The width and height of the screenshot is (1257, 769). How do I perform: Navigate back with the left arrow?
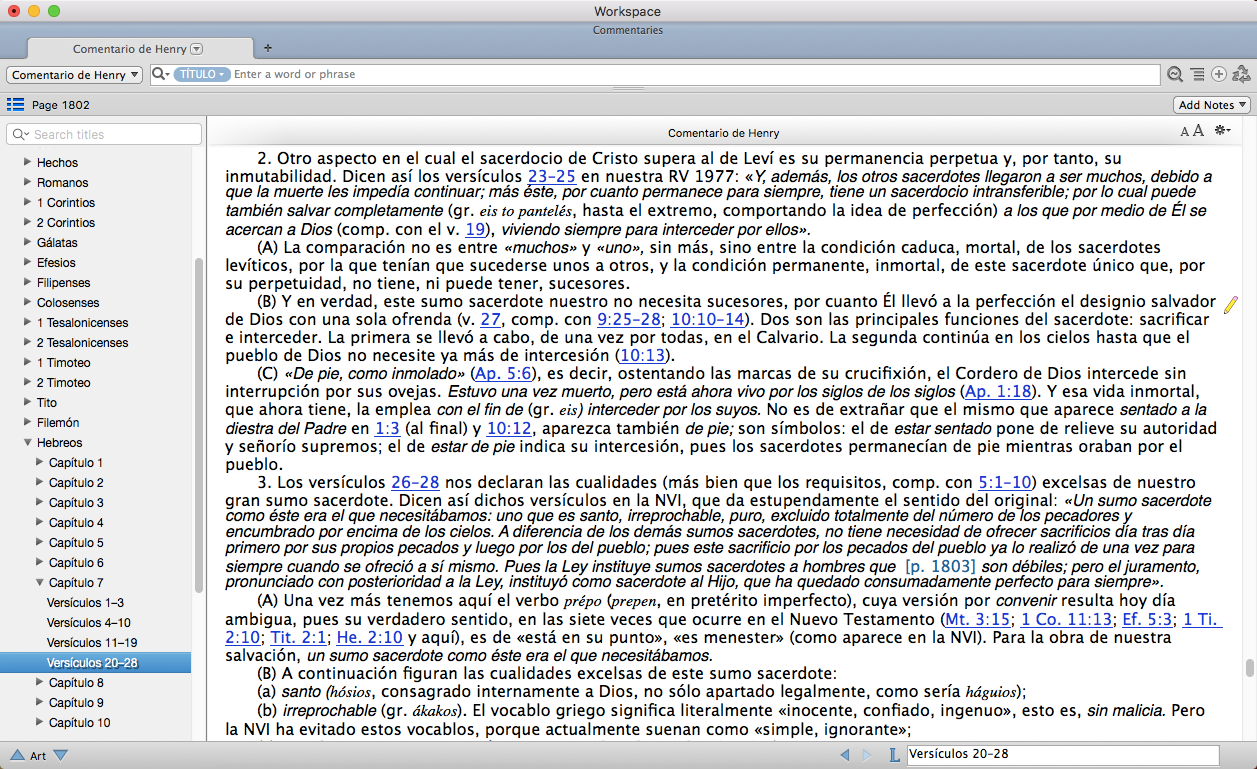tap(845, 755)
